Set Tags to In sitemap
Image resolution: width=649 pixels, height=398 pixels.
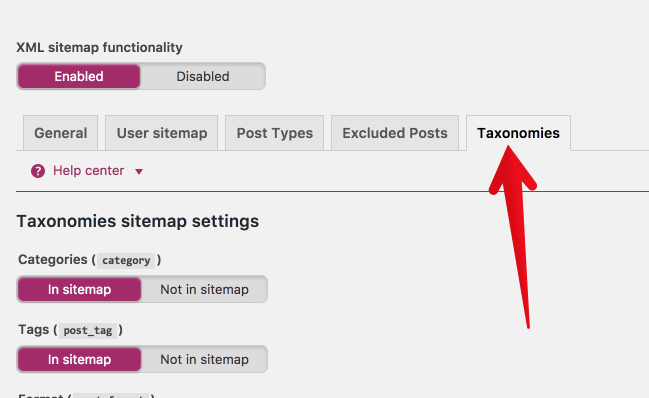79,359
